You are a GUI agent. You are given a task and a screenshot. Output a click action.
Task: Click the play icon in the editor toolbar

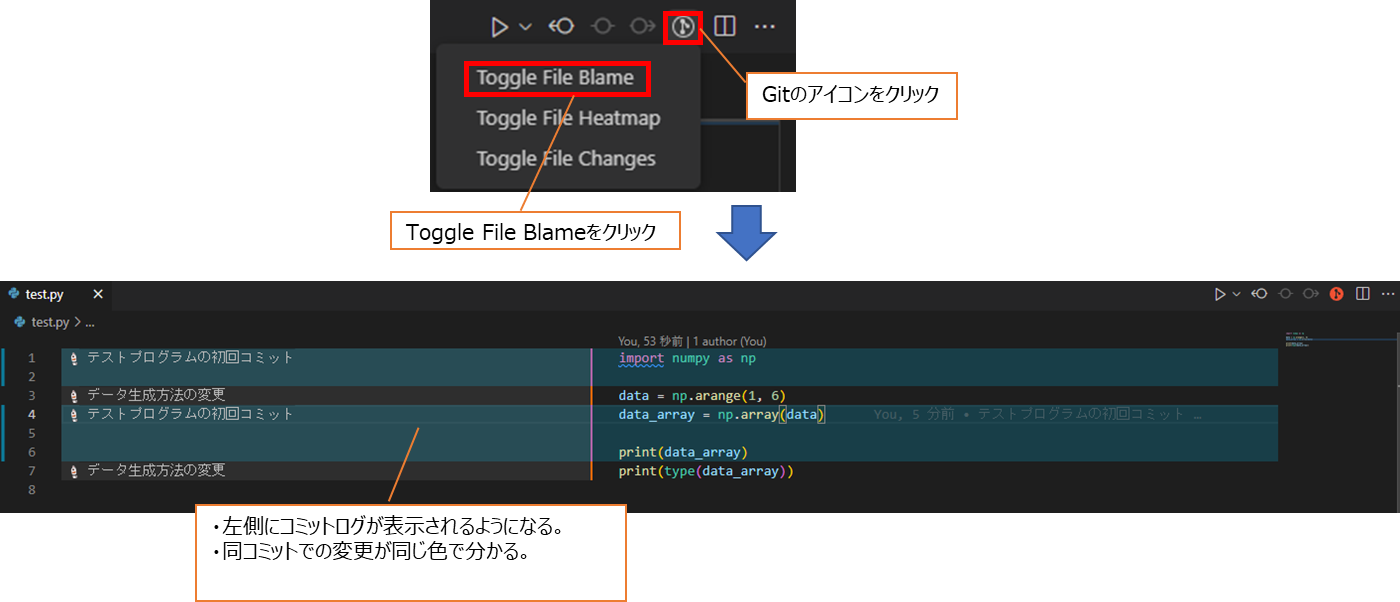1222,293
